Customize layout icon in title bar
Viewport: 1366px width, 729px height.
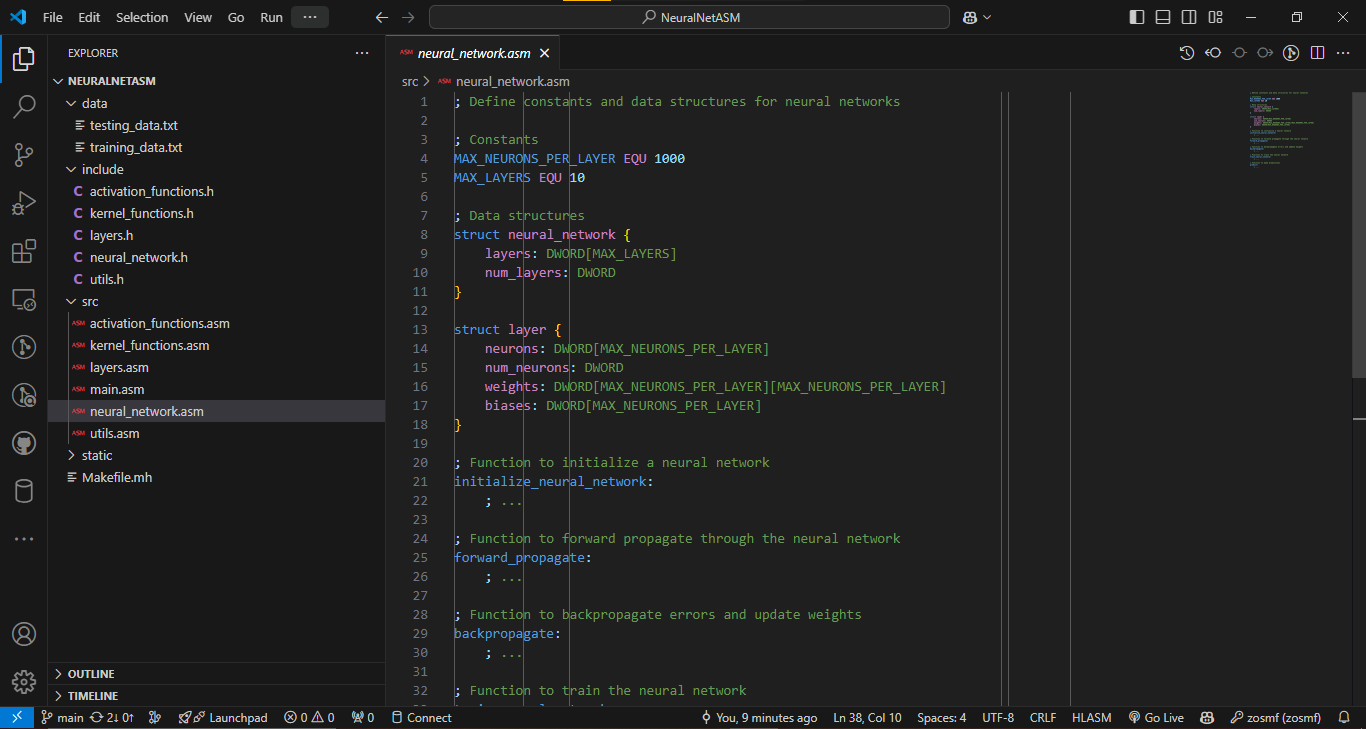1215,17
